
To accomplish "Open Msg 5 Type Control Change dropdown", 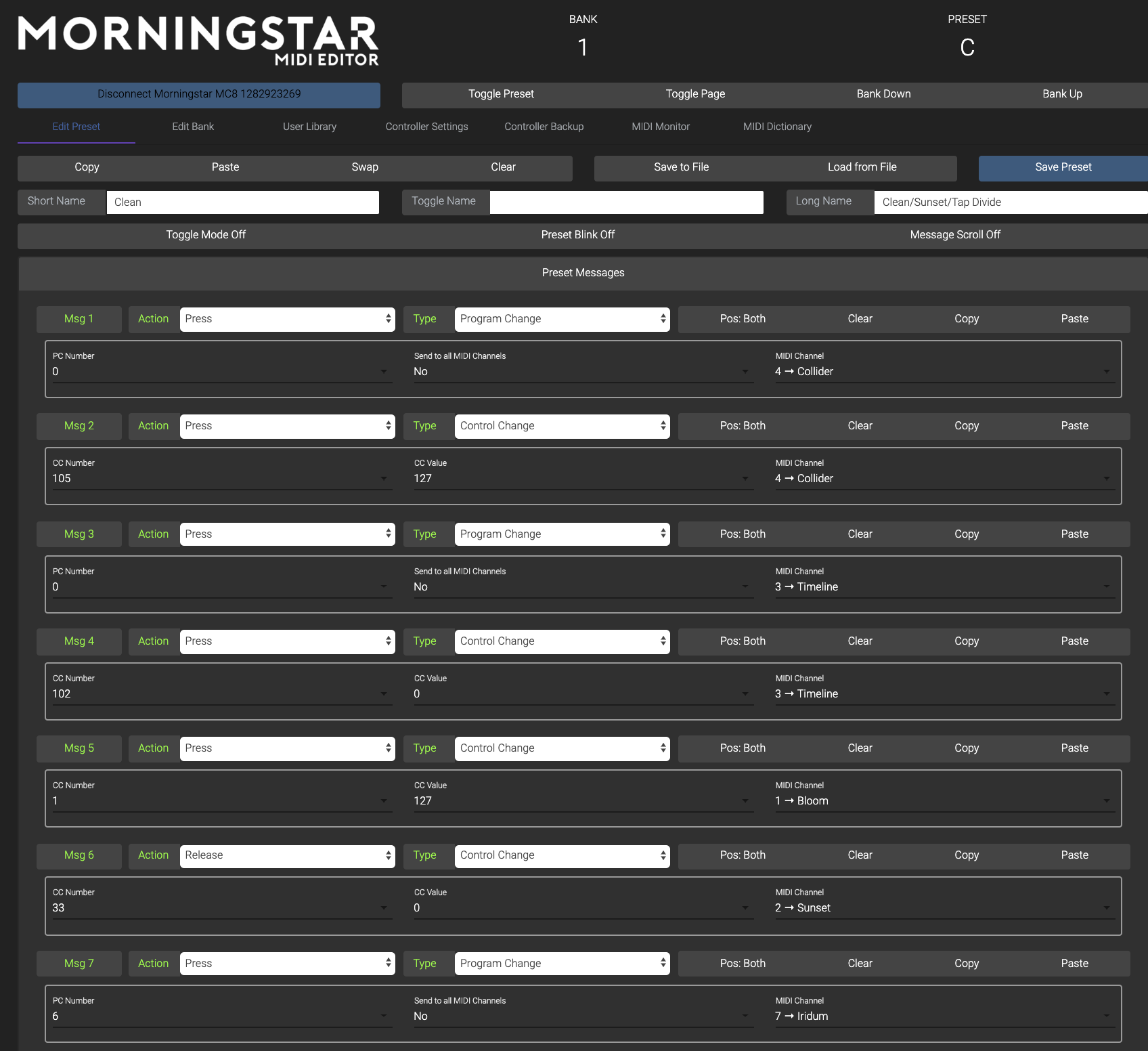I will [562, 748].
